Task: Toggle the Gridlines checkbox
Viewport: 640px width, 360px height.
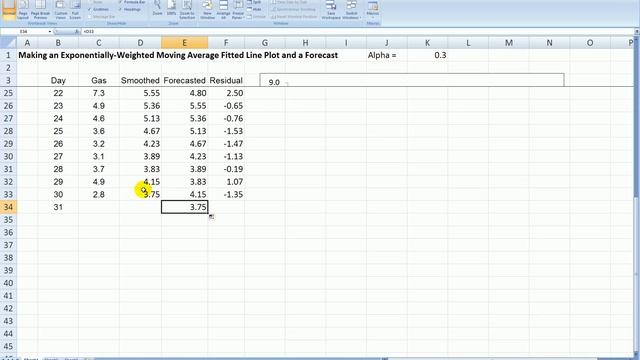Action: pos(99,9)
